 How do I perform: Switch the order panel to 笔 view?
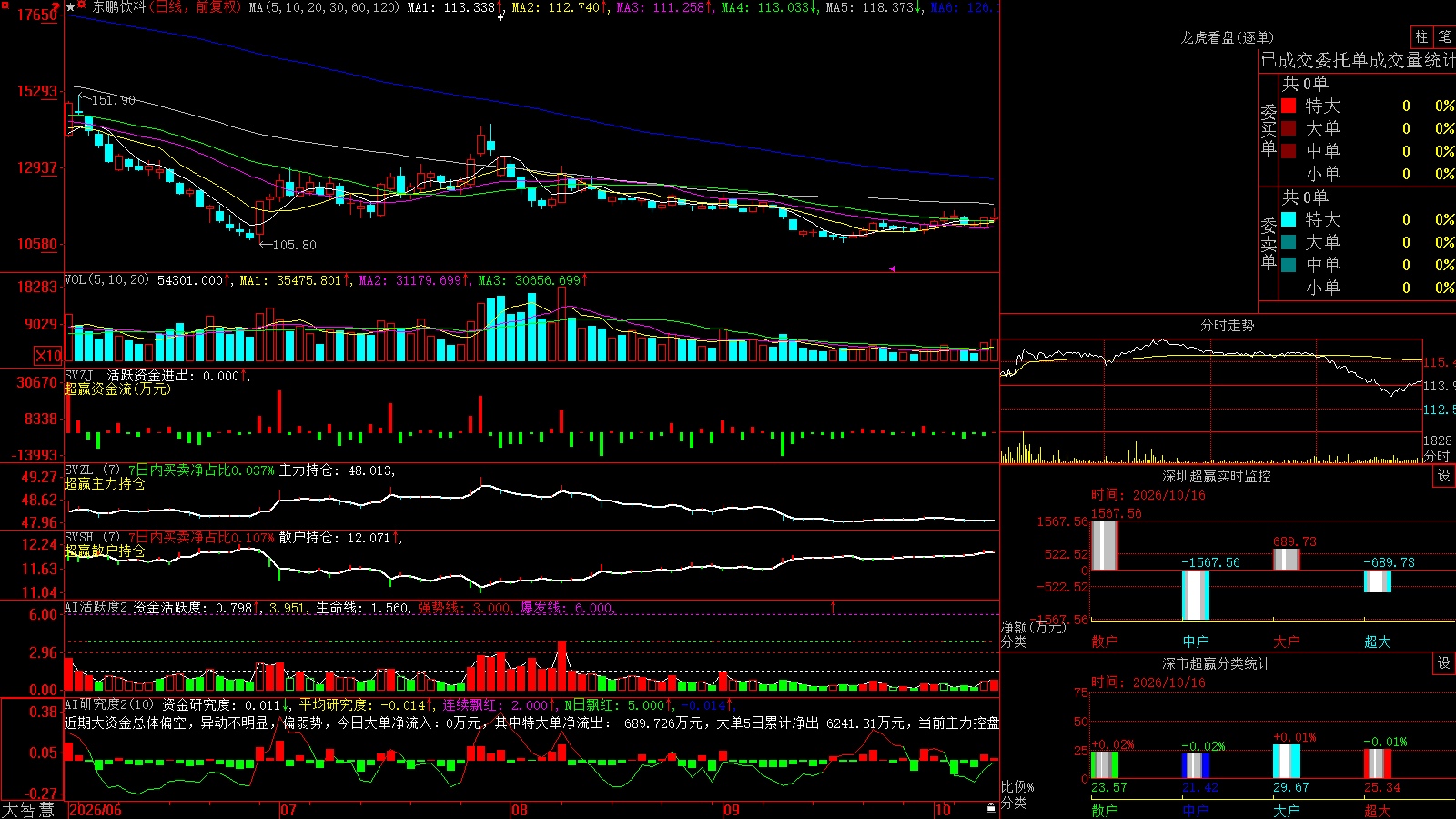click(x=1444, y=37)
